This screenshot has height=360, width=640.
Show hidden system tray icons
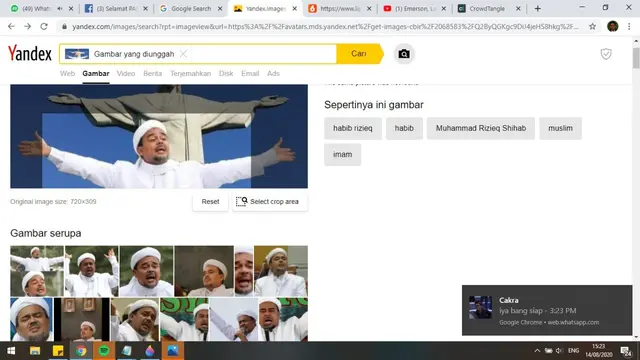point(537,351)
